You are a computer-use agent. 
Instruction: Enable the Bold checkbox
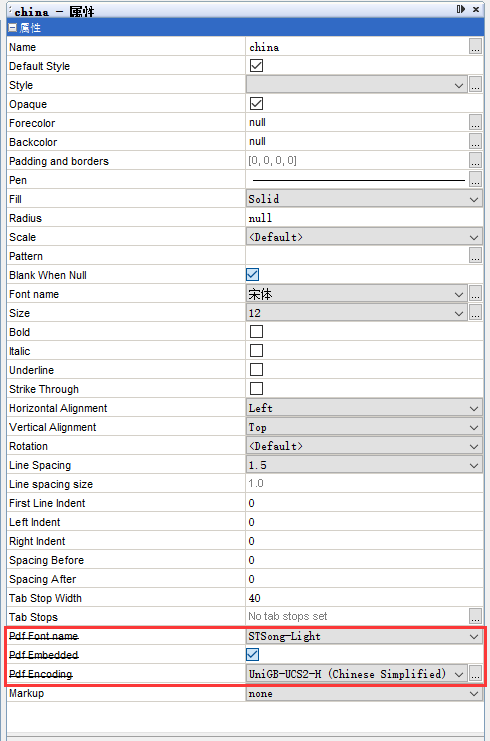click(x=256, y=332)
